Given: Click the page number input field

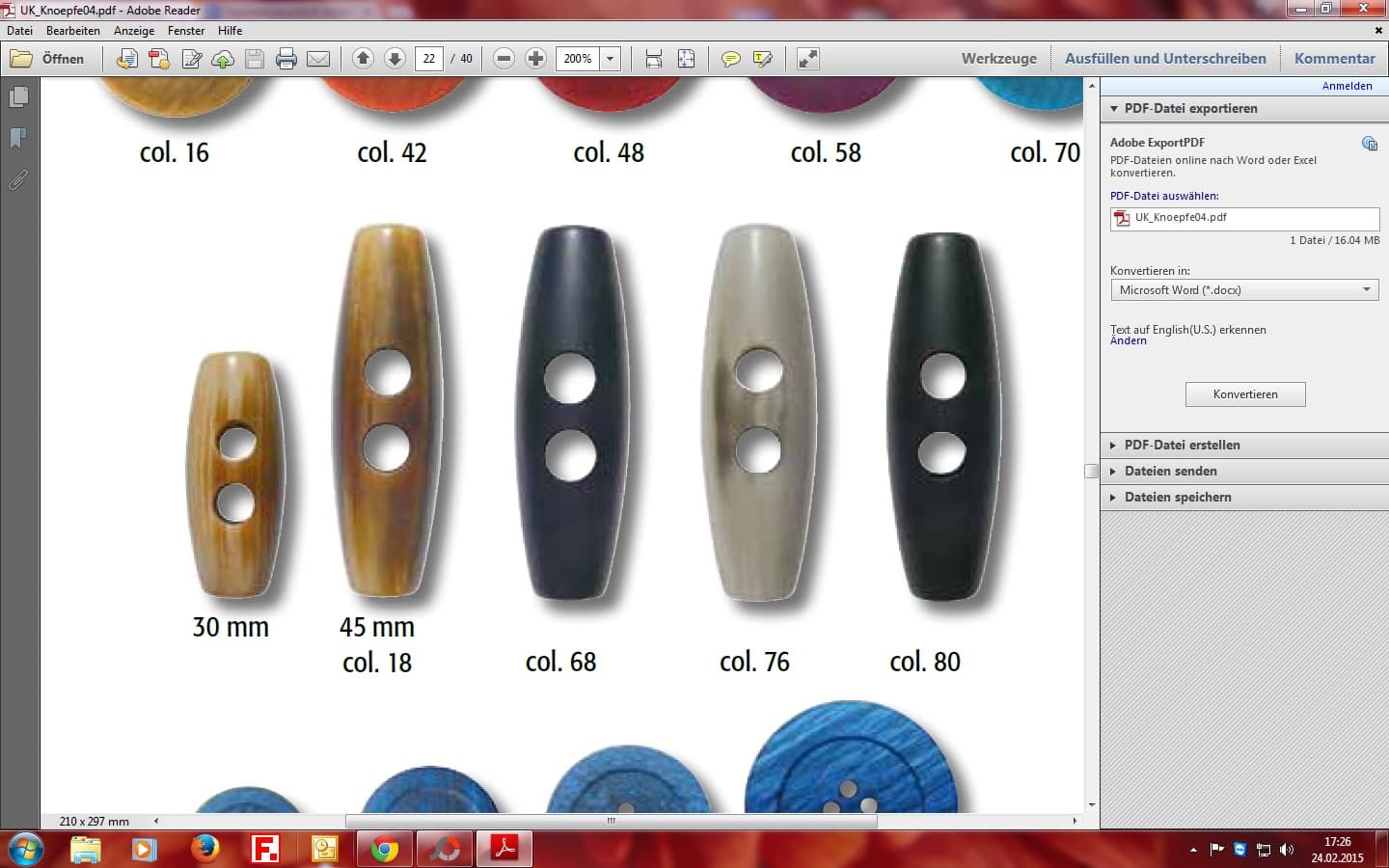Looking at the screenshot, I should (429, 59).
